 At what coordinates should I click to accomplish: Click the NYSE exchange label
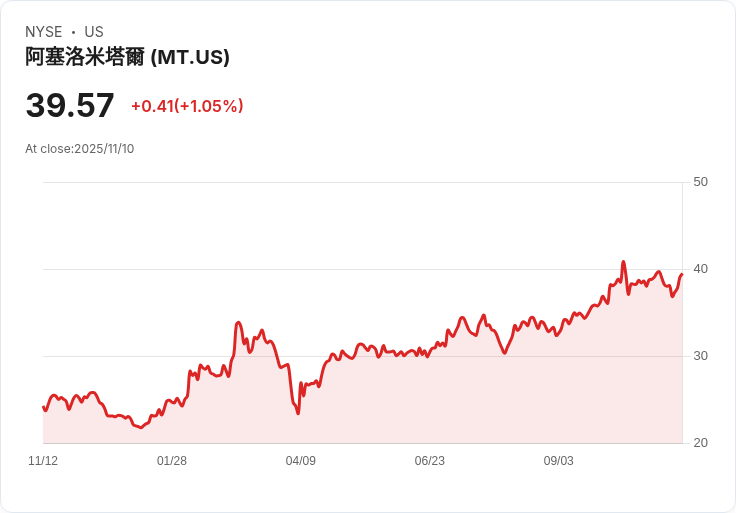[x=44, y=32]
